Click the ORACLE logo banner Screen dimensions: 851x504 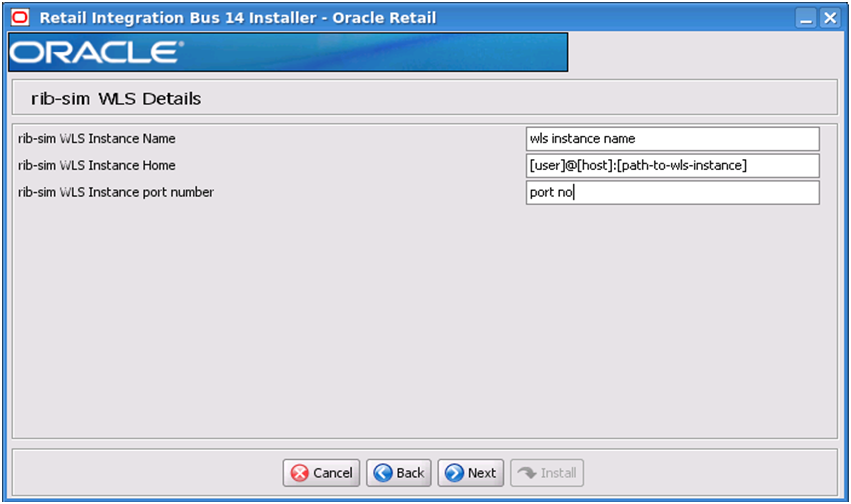click(x=288, y=52)
